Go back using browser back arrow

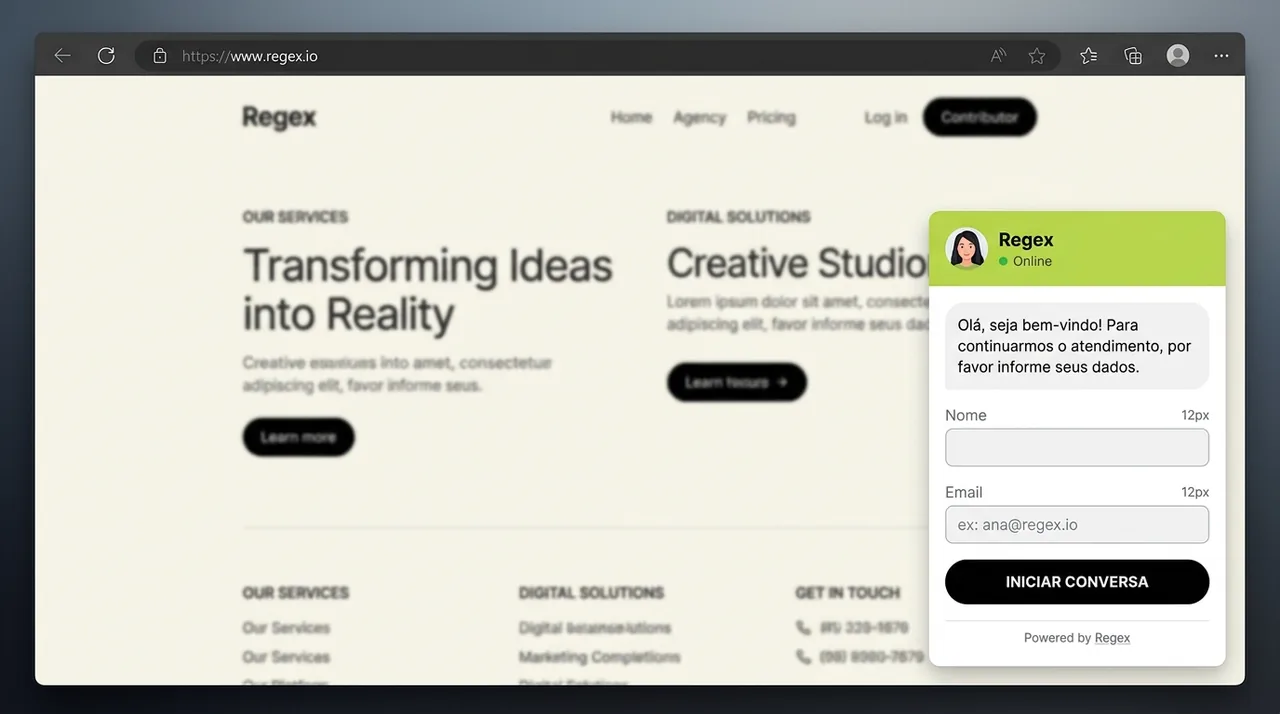62,56
